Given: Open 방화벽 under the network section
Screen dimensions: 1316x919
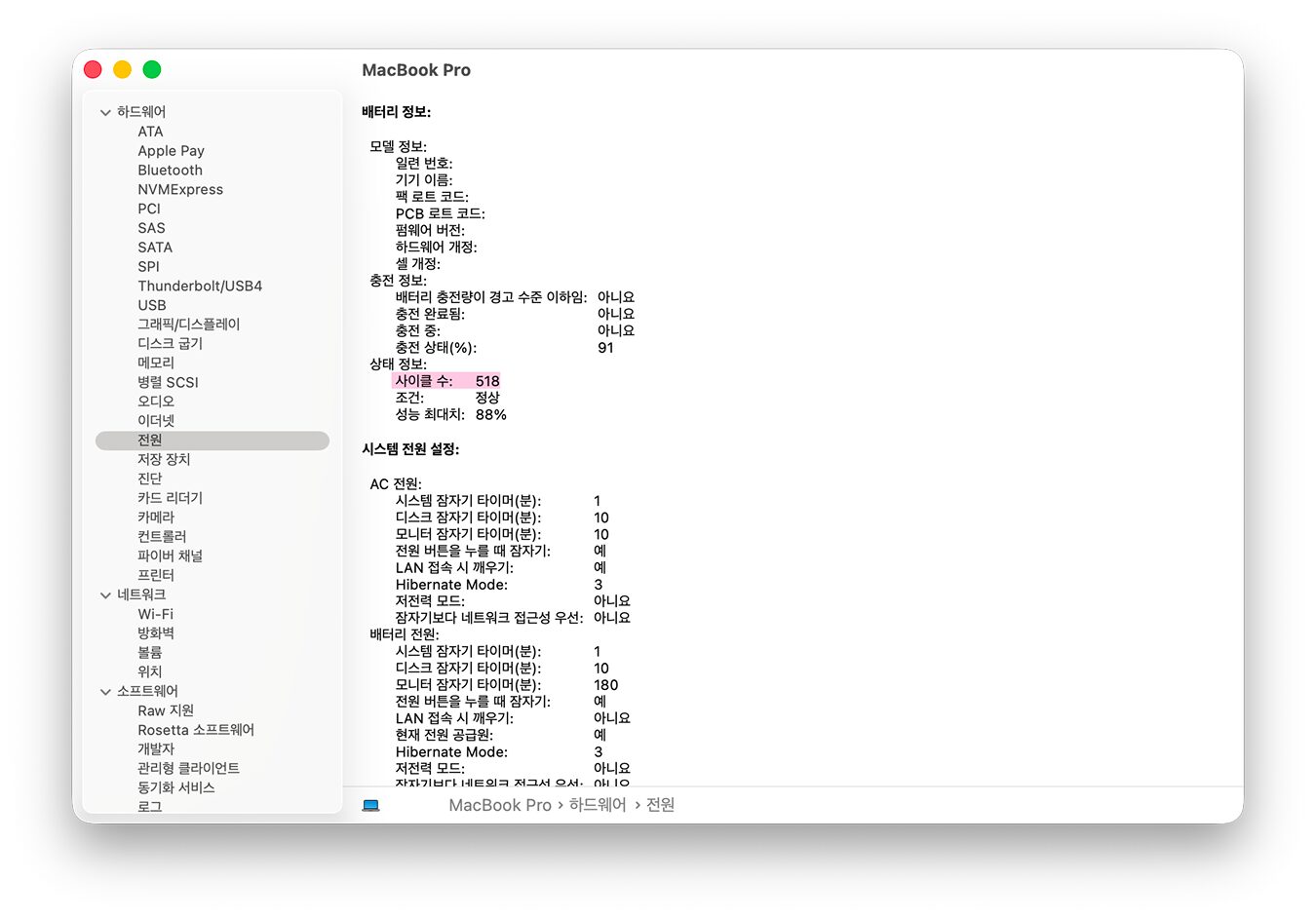Looking at the screenshot, I should 156,632.
